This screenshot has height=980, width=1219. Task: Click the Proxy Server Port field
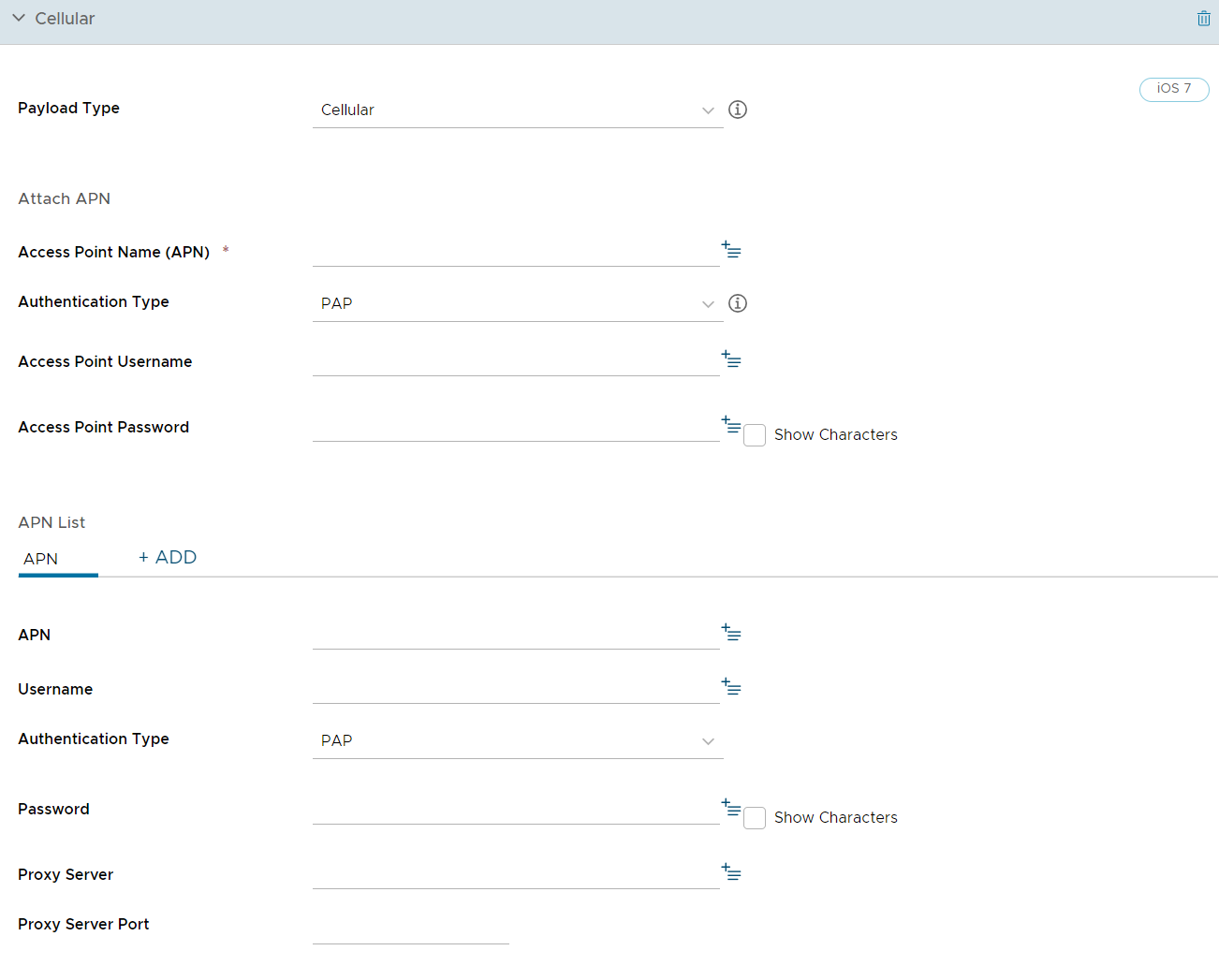(411, 929)
